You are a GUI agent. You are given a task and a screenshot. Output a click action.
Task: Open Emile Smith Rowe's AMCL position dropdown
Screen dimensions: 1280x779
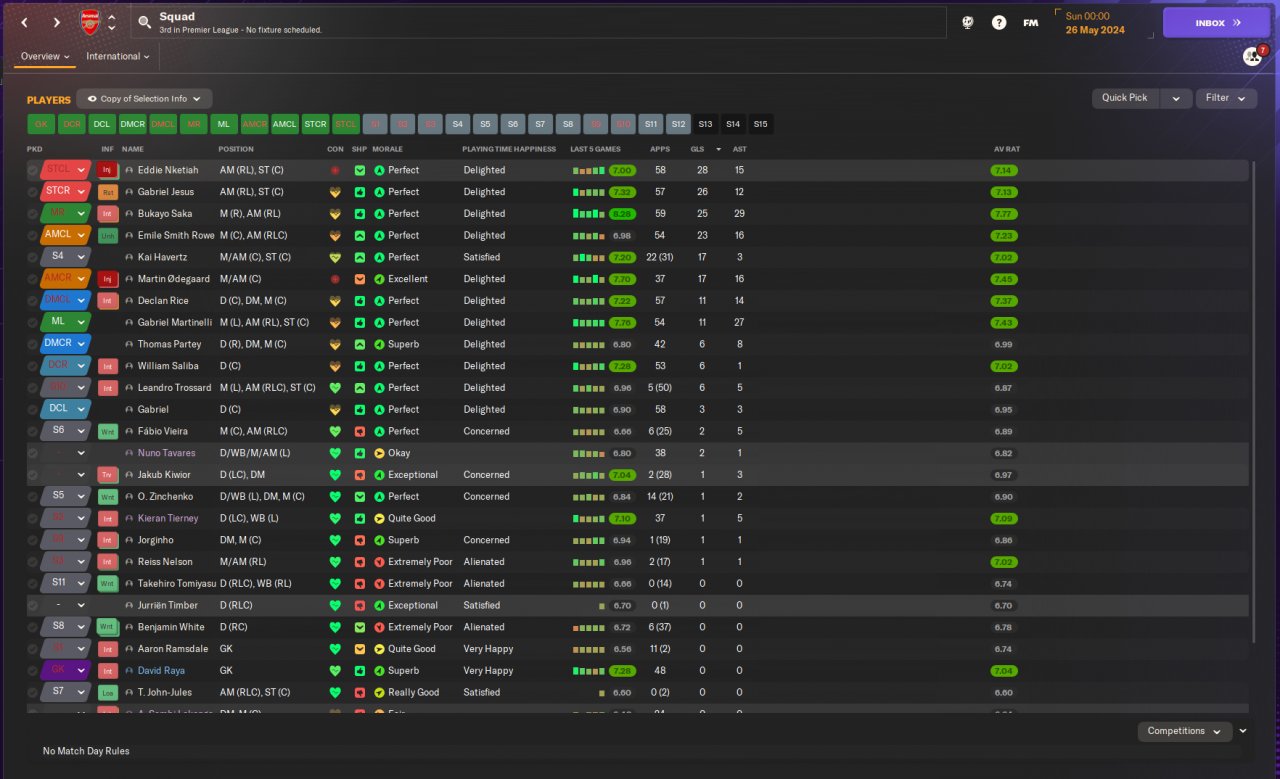tap(66, 236)
